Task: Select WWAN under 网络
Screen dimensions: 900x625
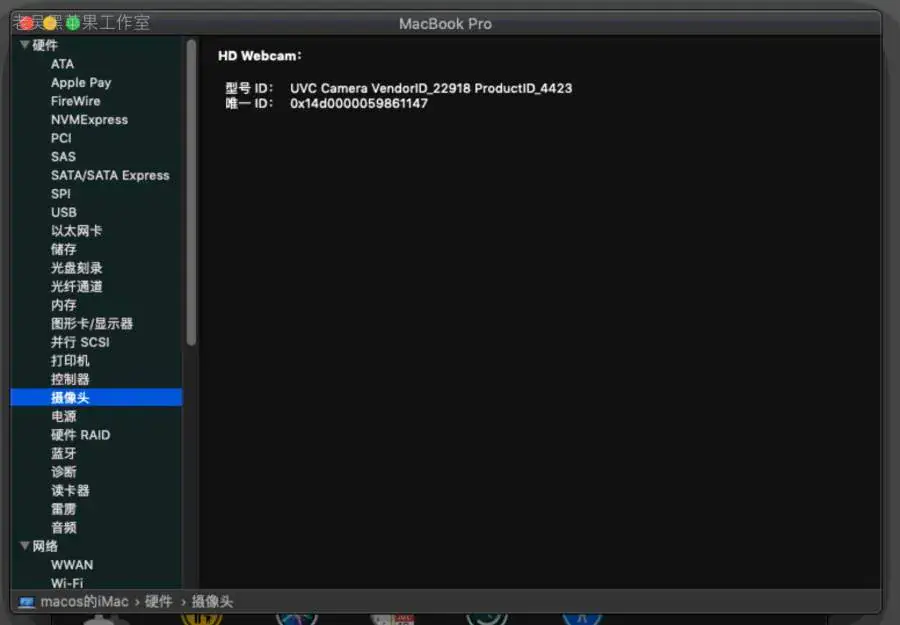Action: 72,565
